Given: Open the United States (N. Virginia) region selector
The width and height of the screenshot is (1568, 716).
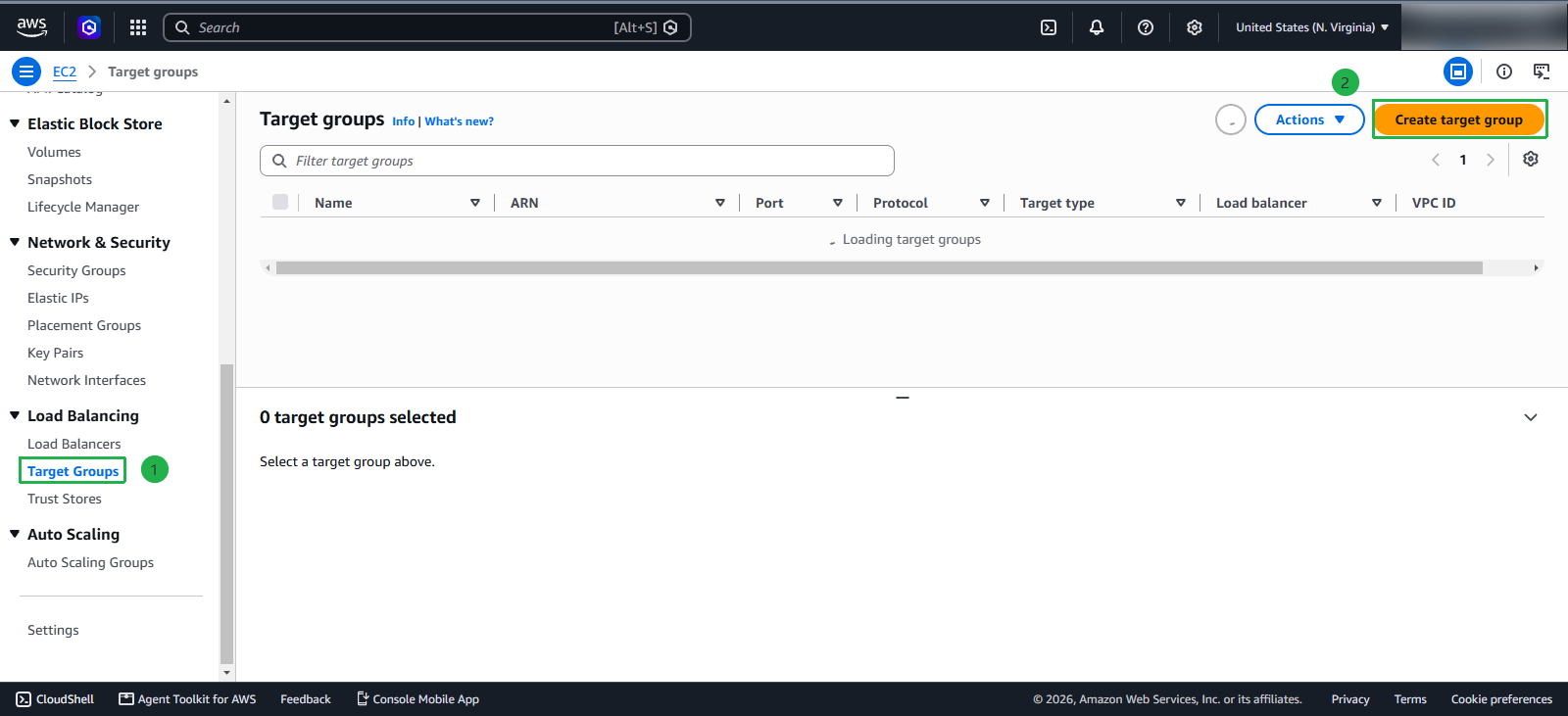Looking at the screenshot, I should 1312,27.
